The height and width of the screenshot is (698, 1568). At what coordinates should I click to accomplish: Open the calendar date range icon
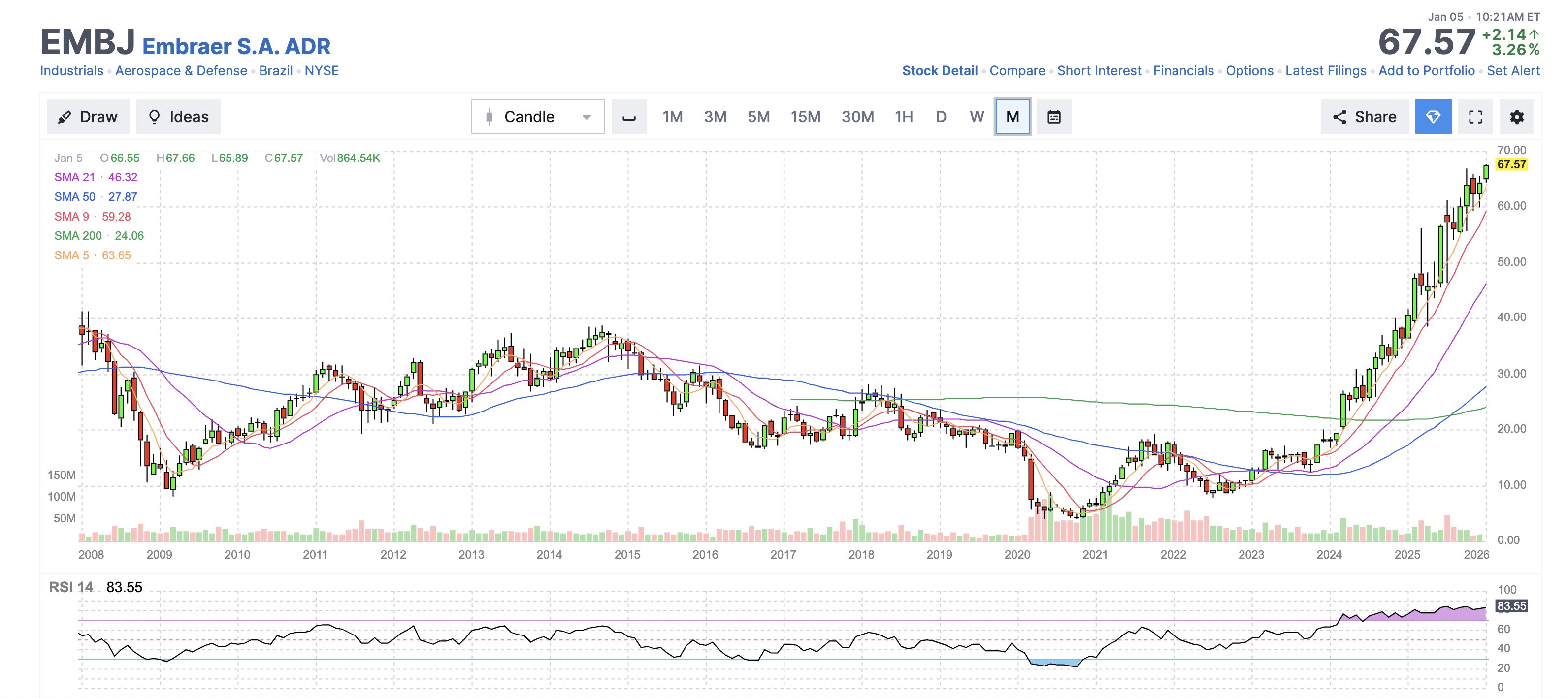(1054, 117)
